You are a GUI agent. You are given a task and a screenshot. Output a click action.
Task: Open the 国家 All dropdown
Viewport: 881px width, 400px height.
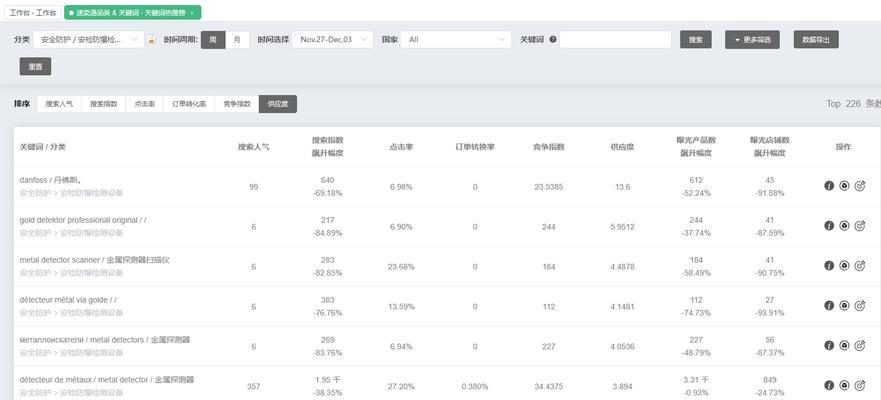coord(456,39)
